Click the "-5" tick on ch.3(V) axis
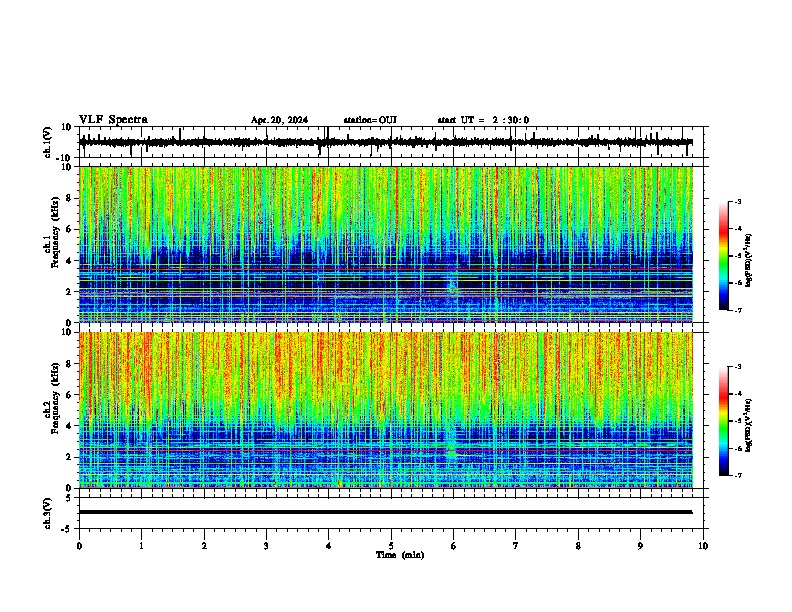This screenshot has height=612, width=792. 67,529
